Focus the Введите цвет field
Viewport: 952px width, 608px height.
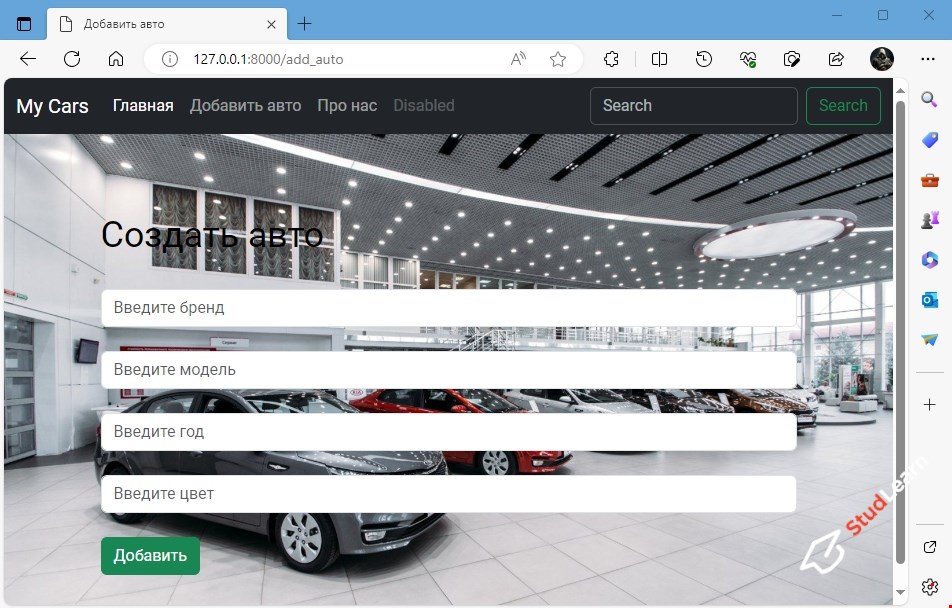point(449,494)
